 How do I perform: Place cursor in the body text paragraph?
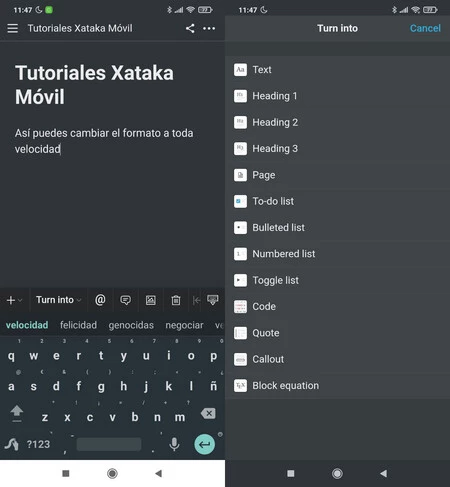pyautogui.click(x=104, y=141)
